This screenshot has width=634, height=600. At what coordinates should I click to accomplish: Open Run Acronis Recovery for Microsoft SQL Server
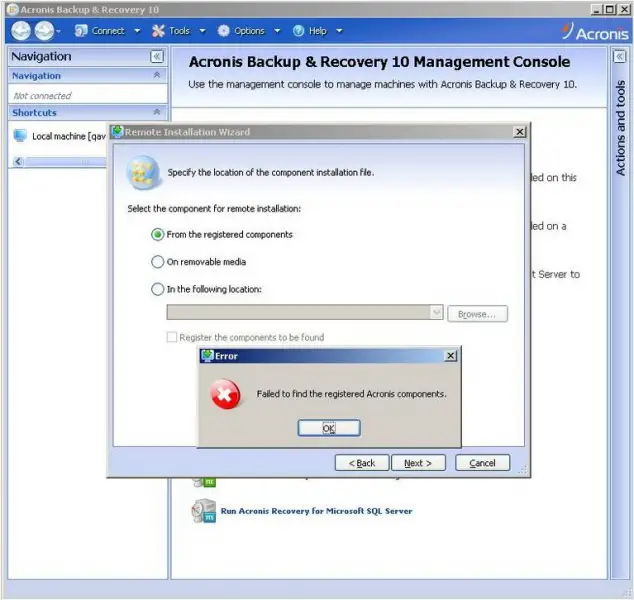[316, 511]
